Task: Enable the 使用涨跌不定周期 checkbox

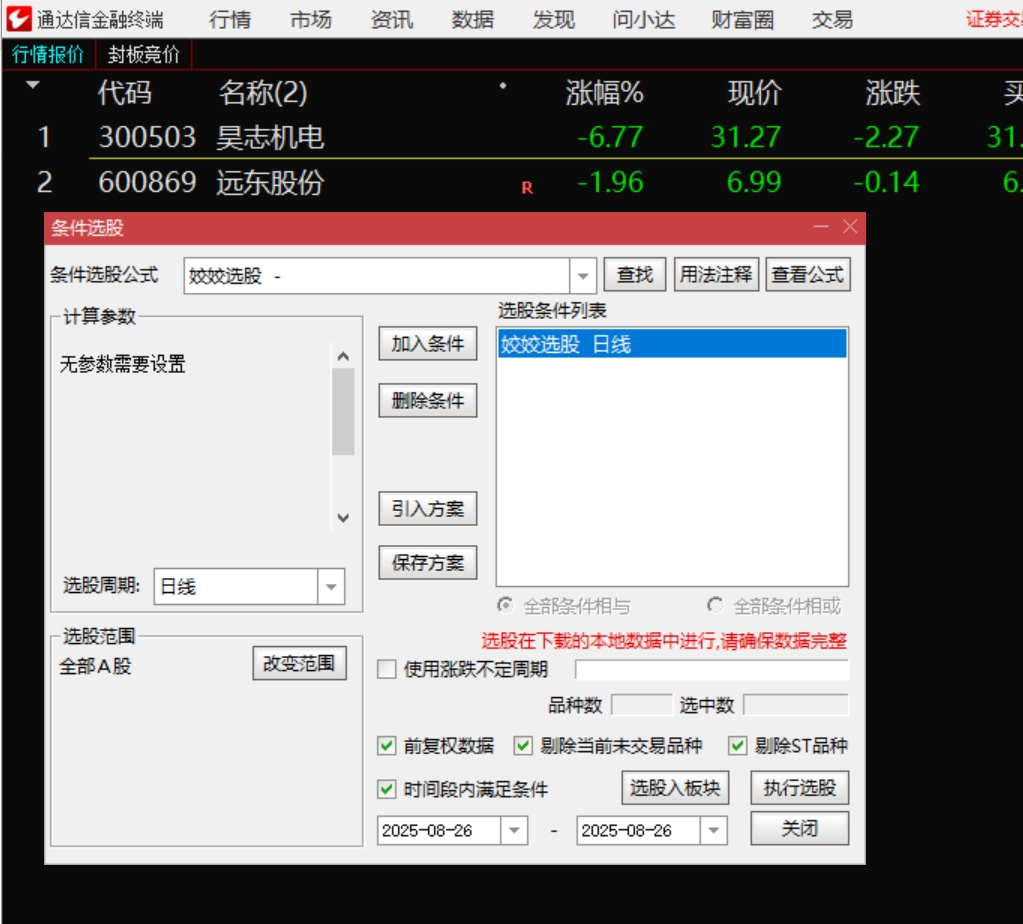Action: (387, 669)
